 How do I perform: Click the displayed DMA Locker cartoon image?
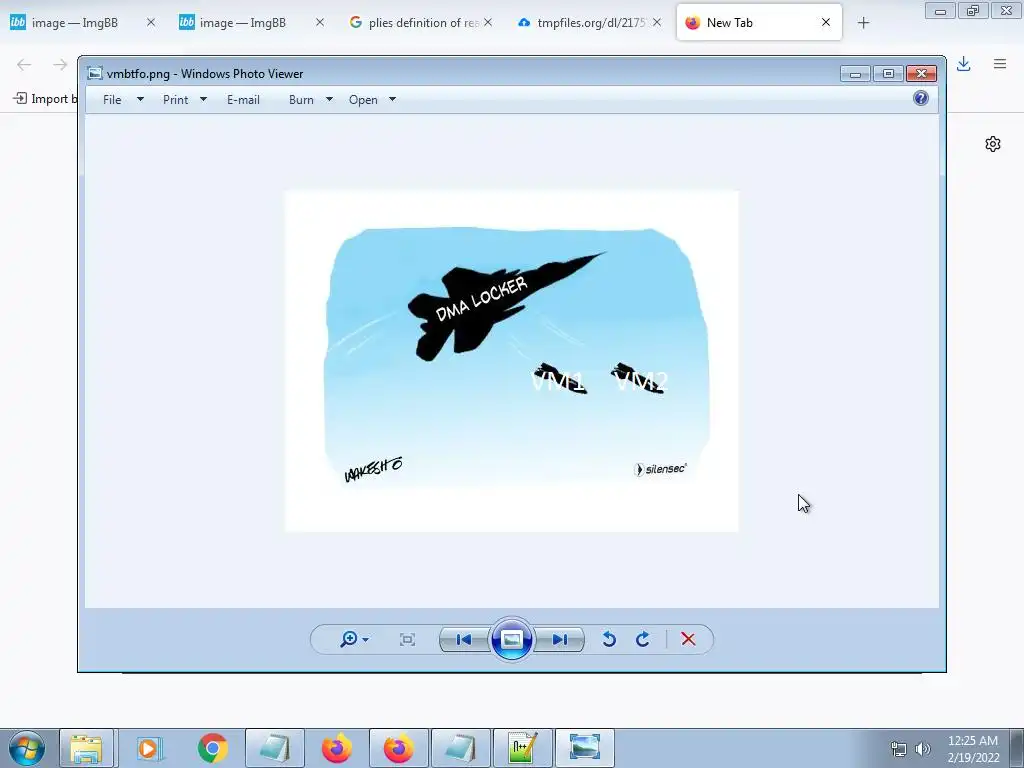512,361
